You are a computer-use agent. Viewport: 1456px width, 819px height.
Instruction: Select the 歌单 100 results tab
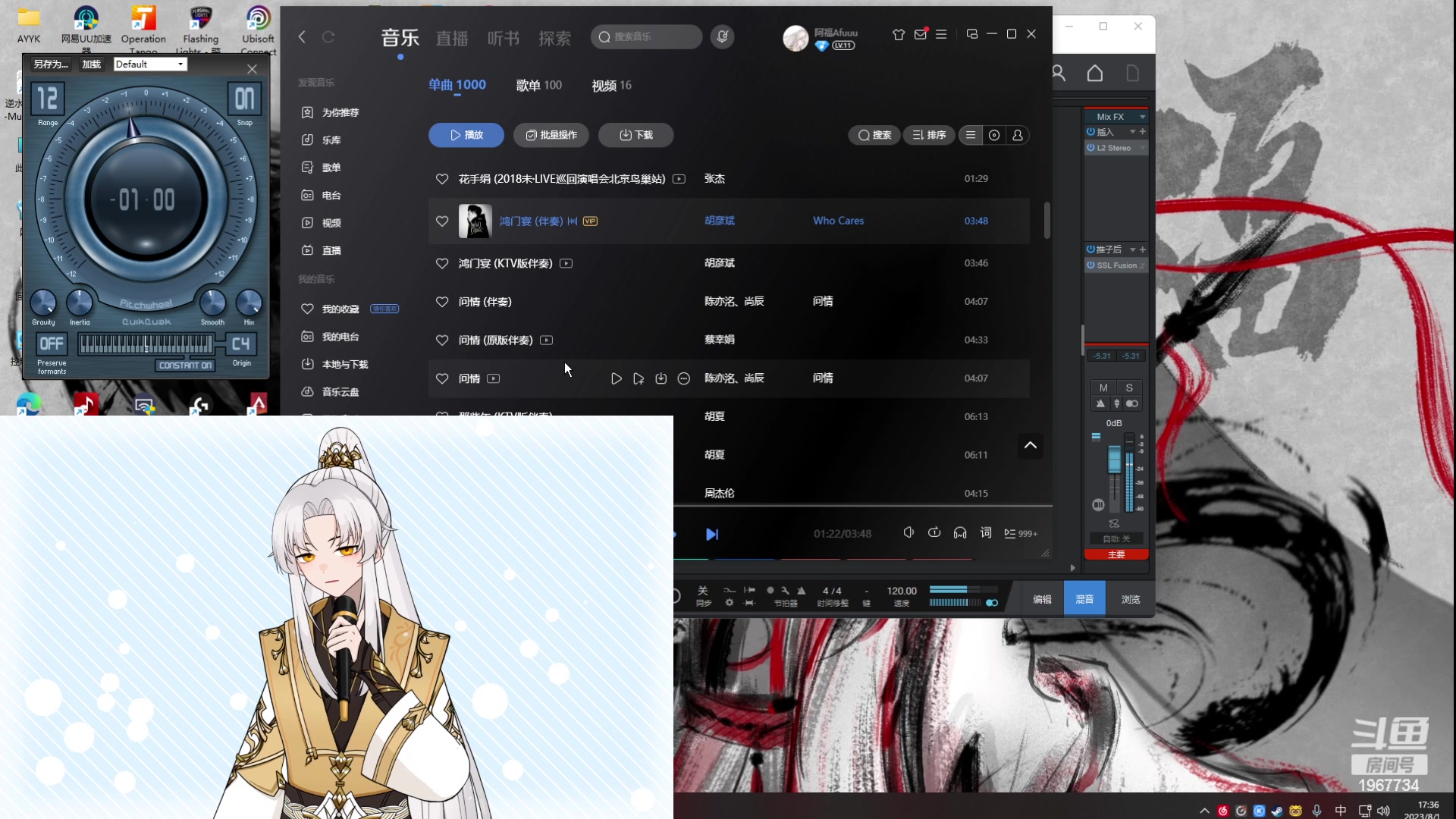click(x=539, y=86)
